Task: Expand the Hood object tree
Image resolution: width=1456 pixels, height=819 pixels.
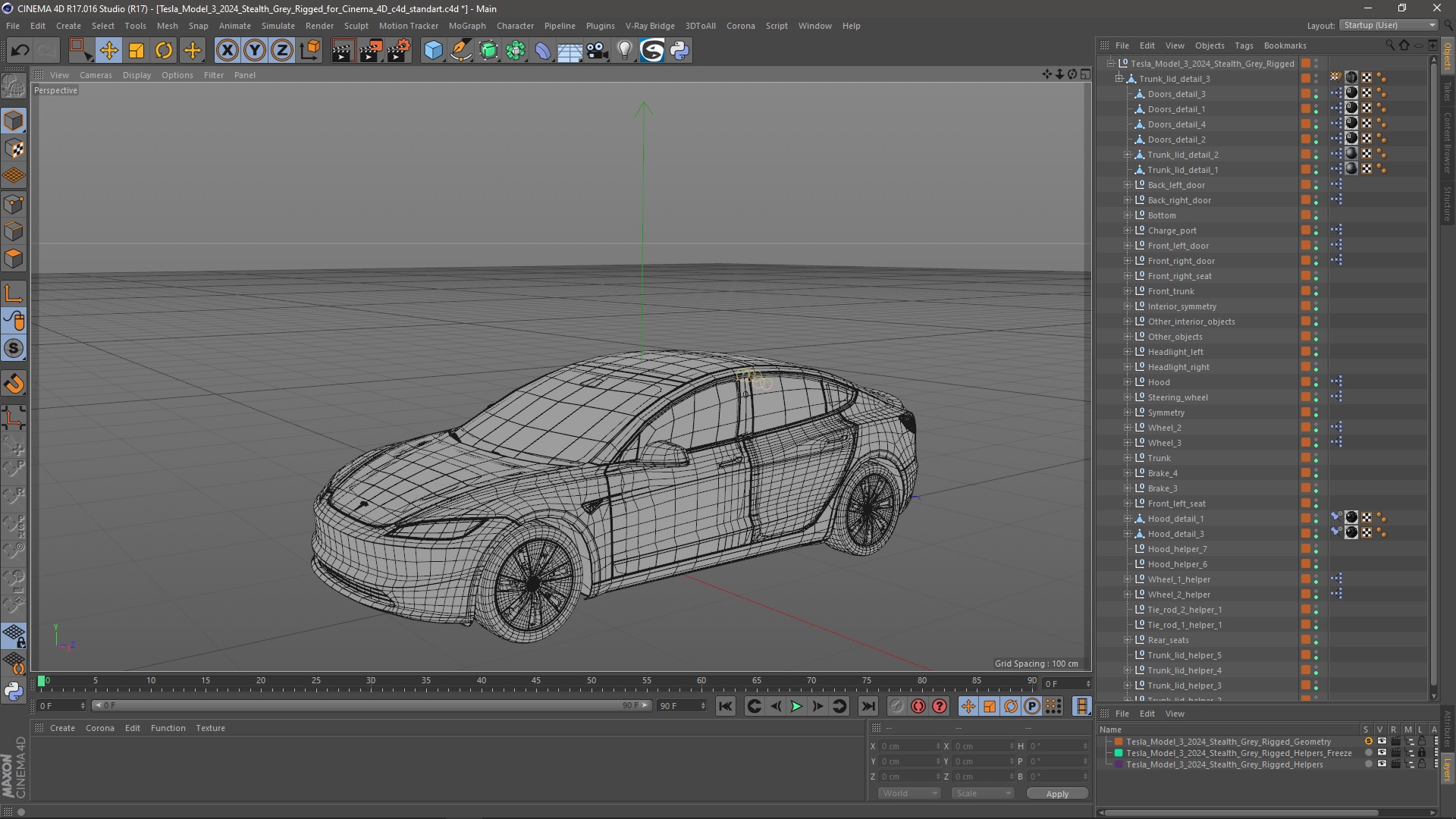Action: [1128, 382]
